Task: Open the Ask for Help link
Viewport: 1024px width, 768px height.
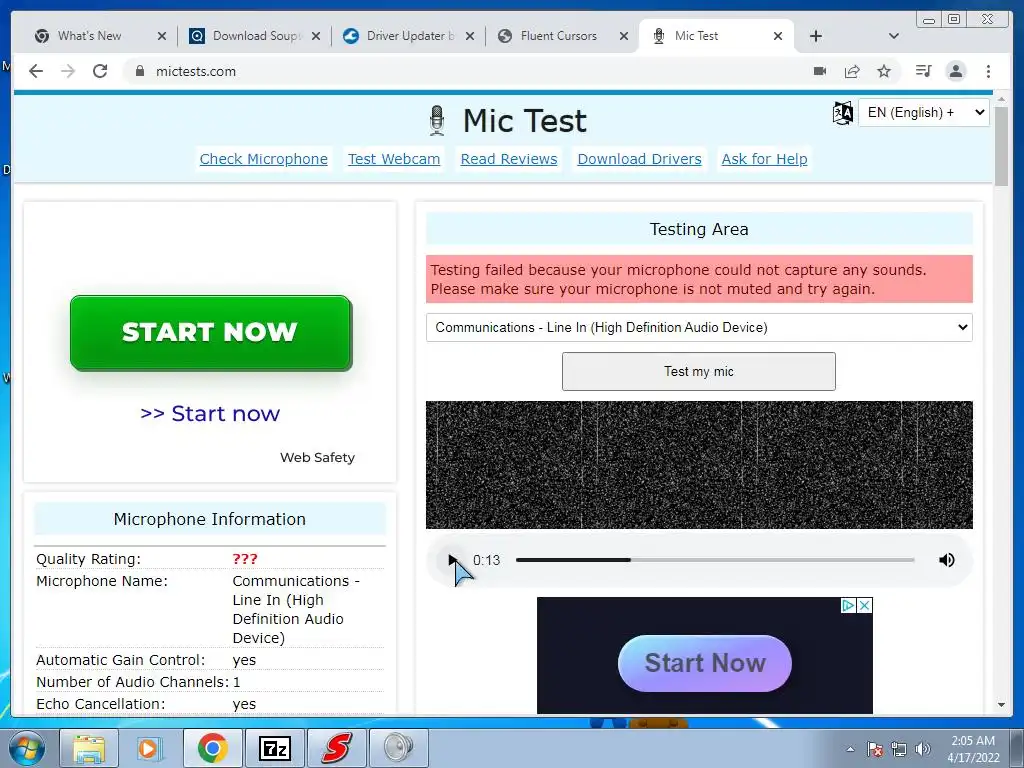Action: click(764, 159)
